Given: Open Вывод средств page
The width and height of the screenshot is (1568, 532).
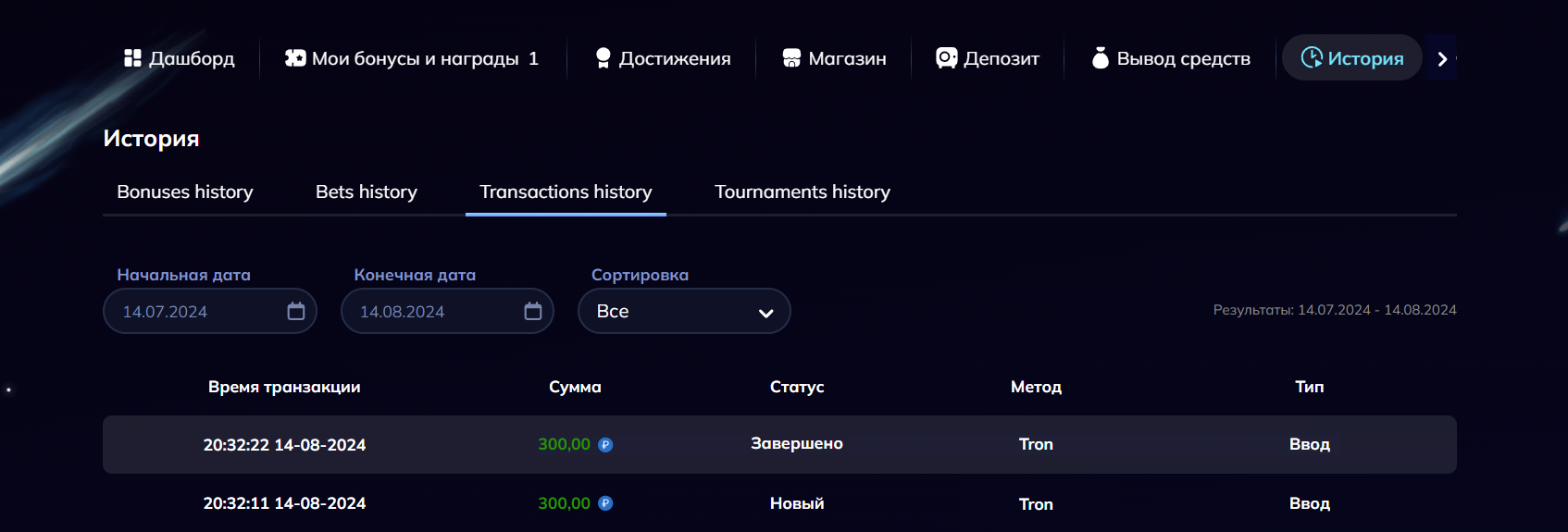Looking at the screenshot, I should pyautogui.click(x=1182, y=58).
